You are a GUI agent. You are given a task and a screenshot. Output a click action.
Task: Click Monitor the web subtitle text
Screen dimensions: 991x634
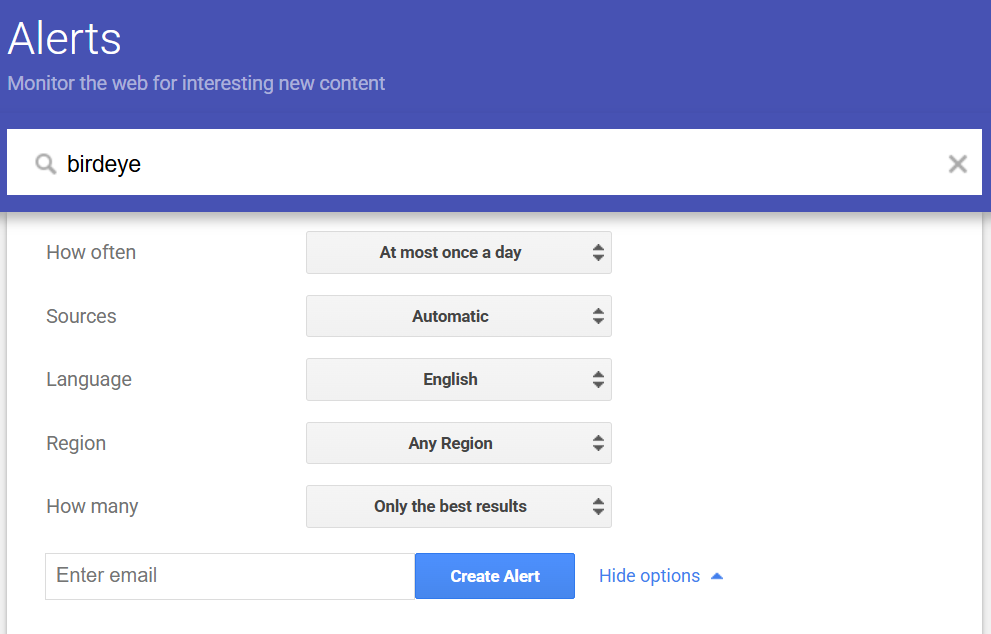pyautogui.click(x=196, y=83)
